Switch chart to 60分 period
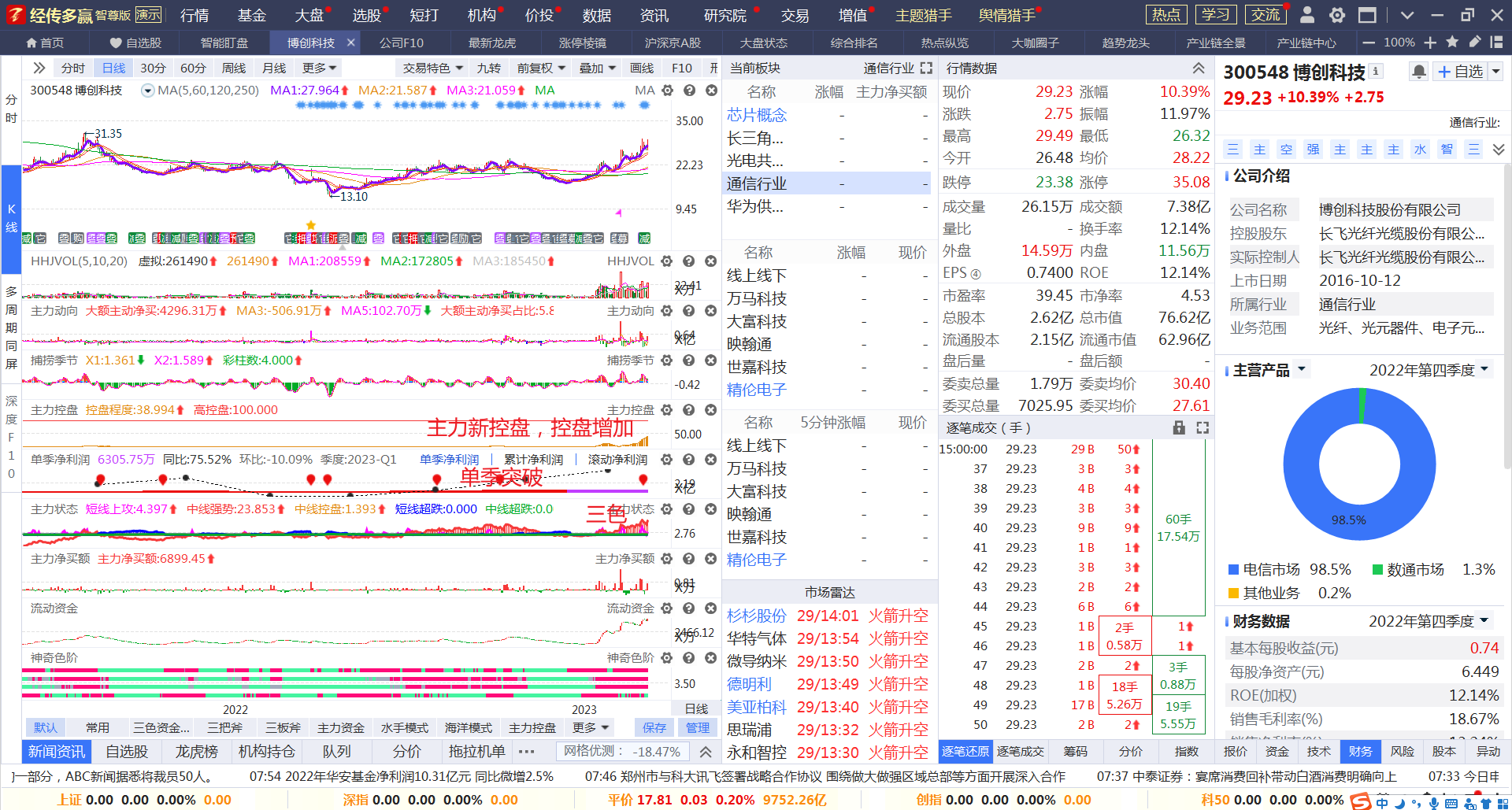This screenshot has height=810, width=1512. click(x=193, y=68)
